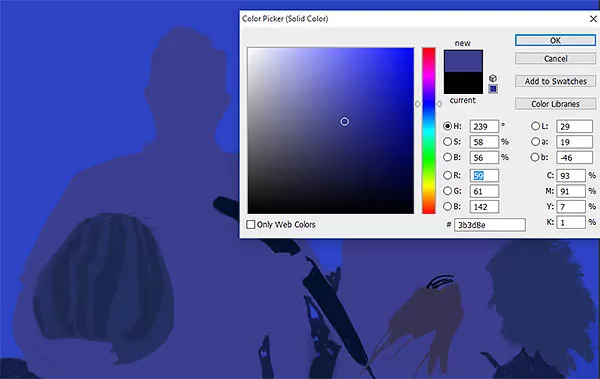Screen dimensions: 600x379
Task: Click the H value field 239
Action: pyautogui.click(x=484, y=126)
